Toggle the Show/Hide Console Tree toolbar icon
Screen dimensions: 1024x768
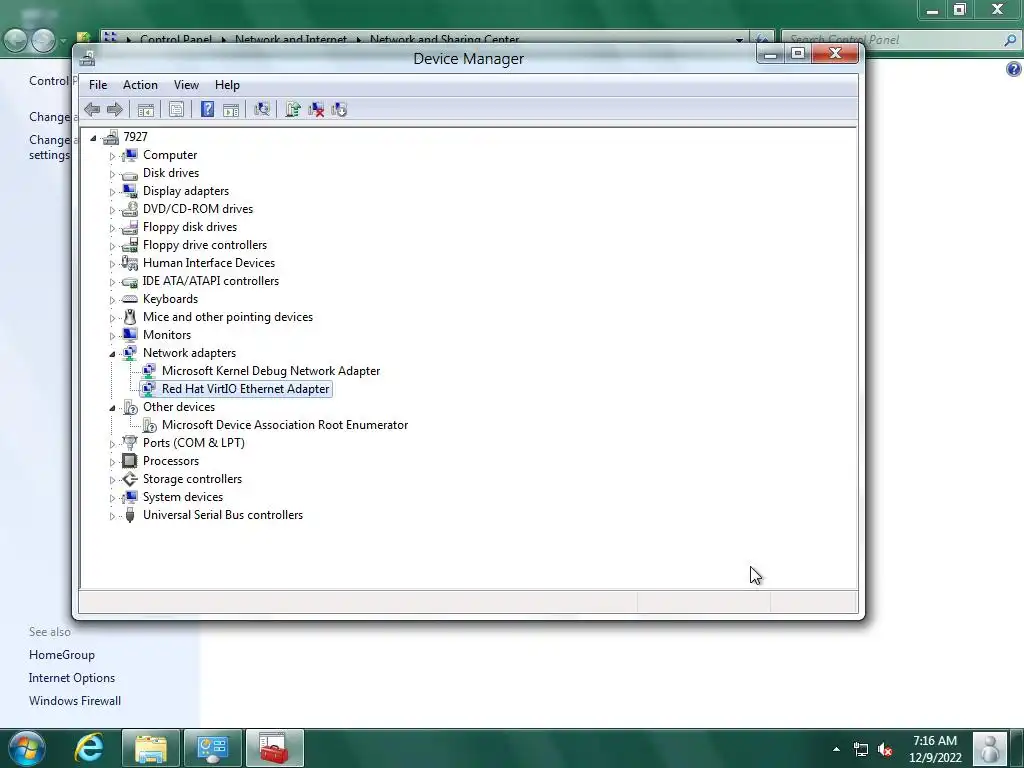146,110
